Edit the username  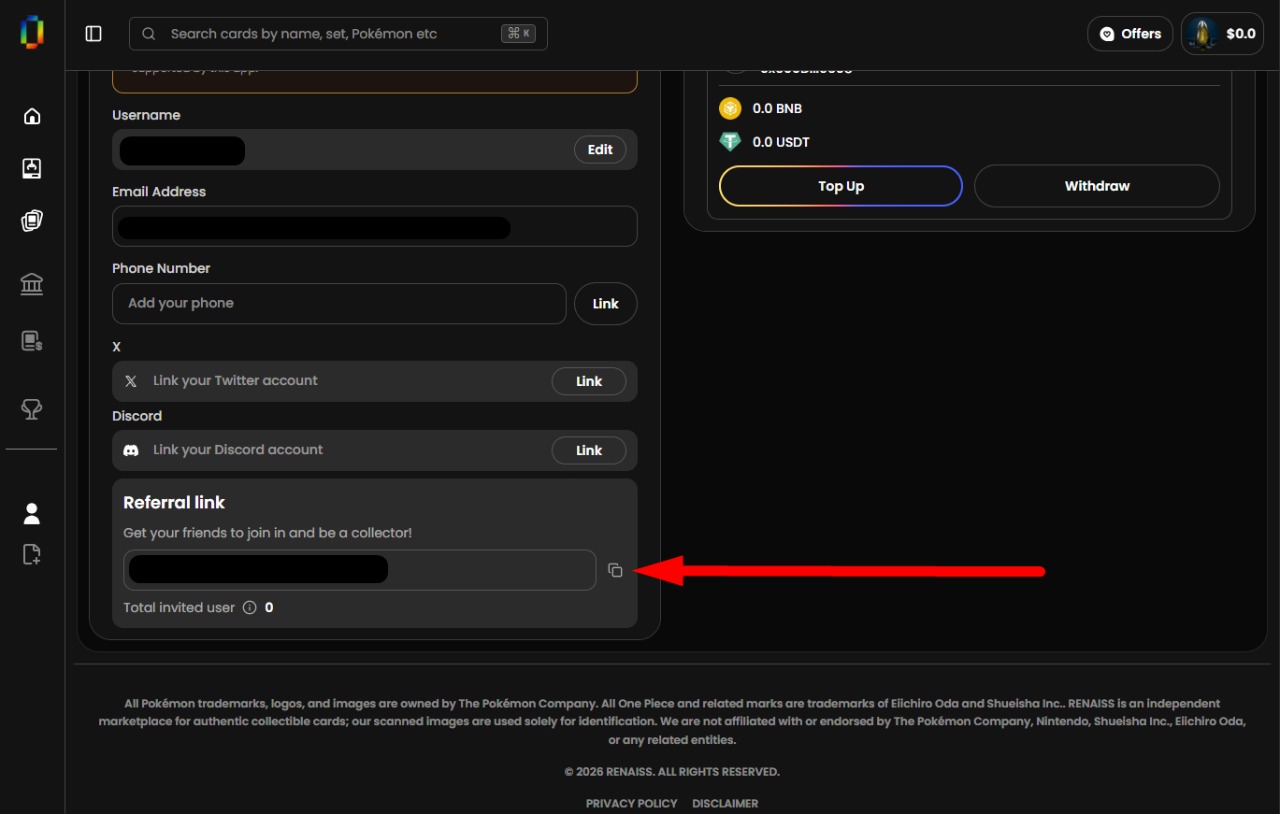(x=600, y=150)
